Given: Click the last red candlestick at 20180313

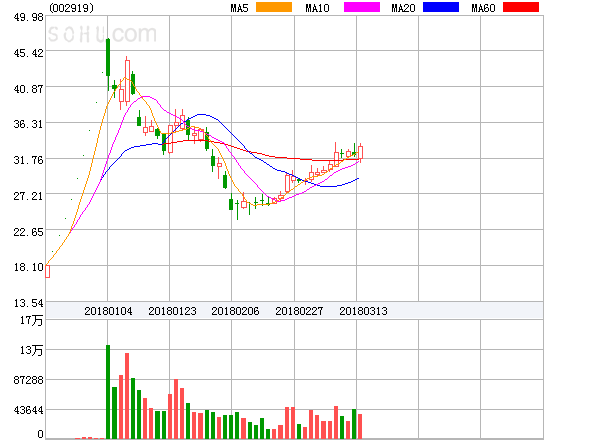Looking at the screenshot, I should pos(360,153).
